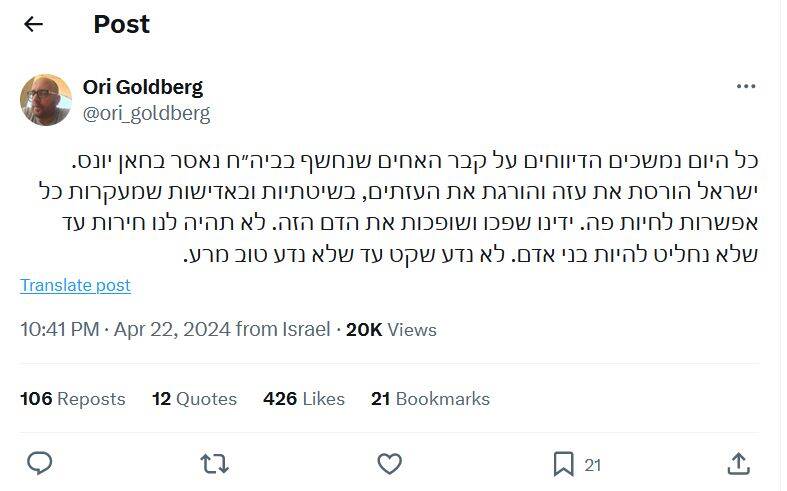The image size is (787, 491).
Task: Go back using the left arrow
Action: [33, 24]
